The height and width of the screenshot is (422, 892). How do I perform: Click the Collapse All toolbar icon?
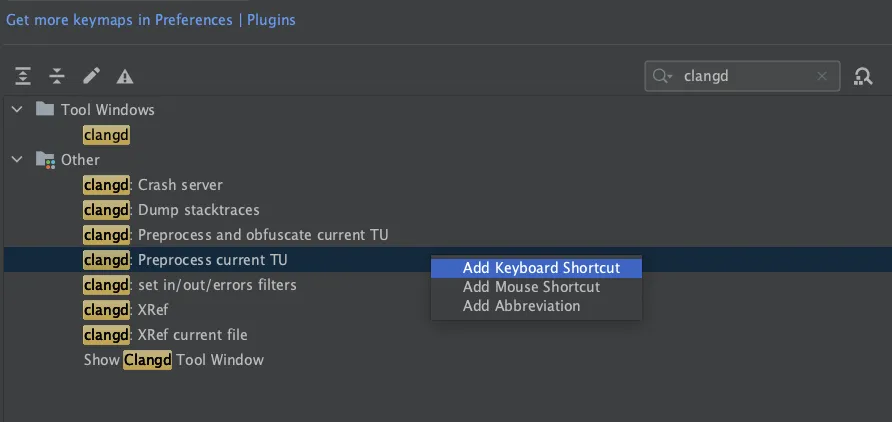(x=57, y=76)
